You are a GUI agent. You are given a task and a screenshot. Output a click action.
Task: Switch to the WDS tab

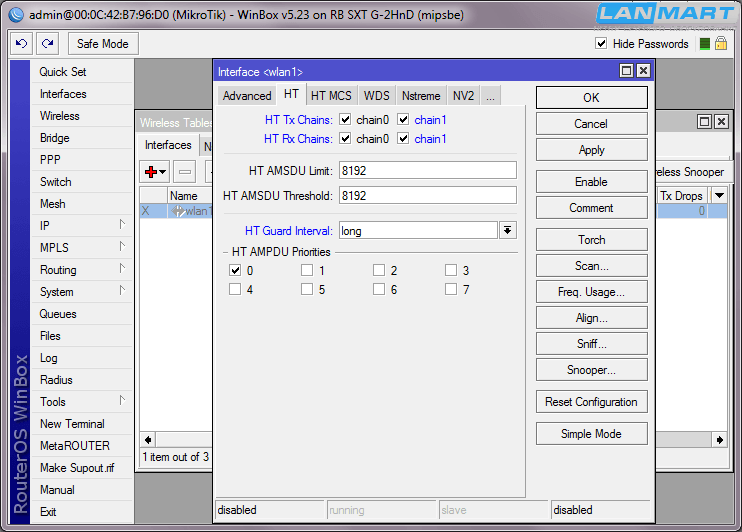coord(377,96)
